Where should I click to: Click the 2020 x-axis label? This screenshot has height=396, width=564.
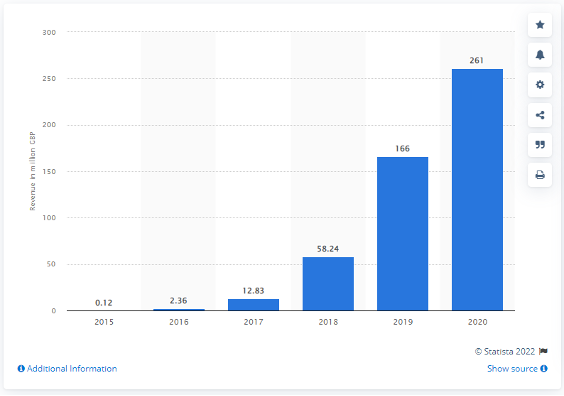tap(477, 322)
